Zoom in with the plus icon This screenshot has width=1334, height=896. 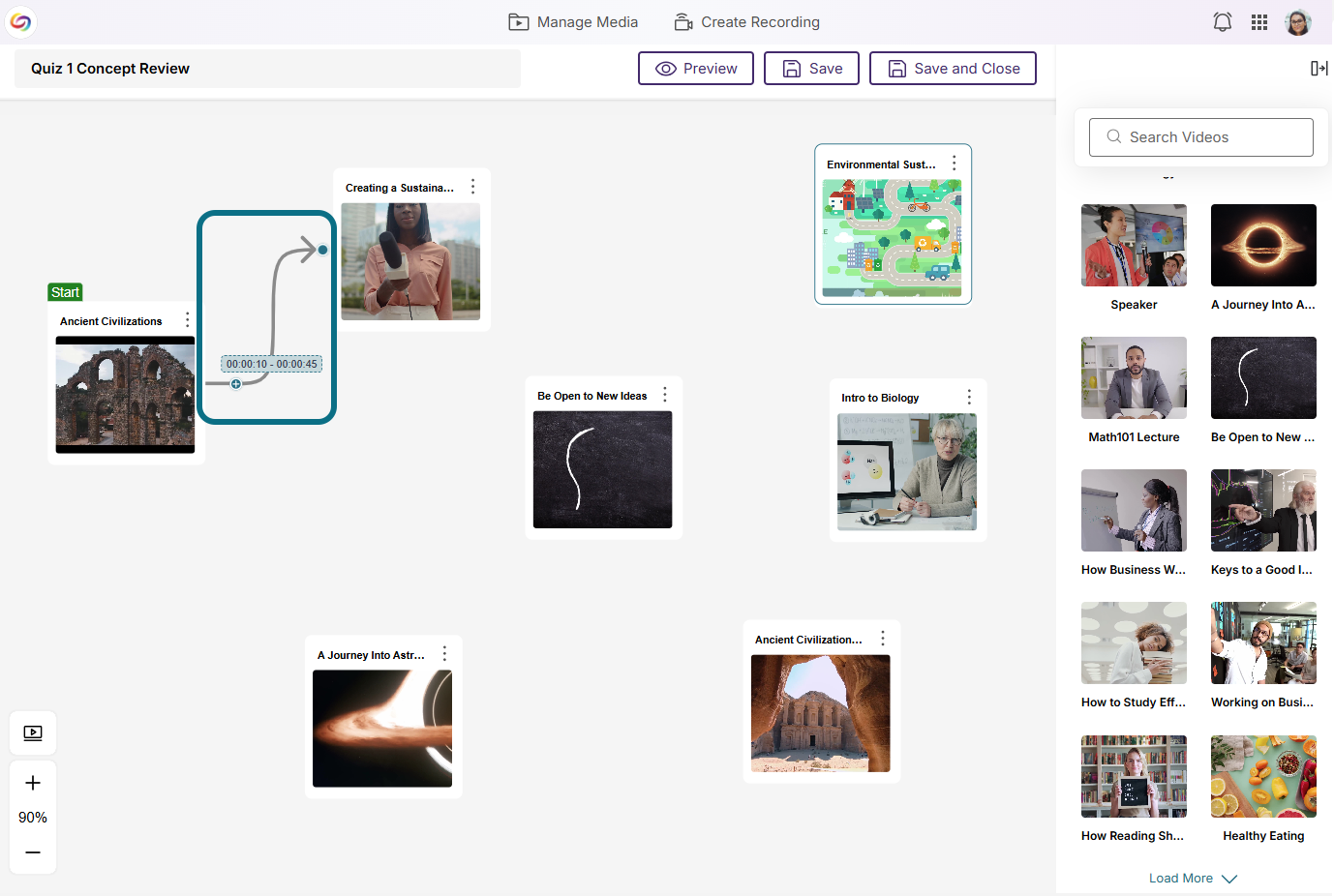click(x=33, y=783)
